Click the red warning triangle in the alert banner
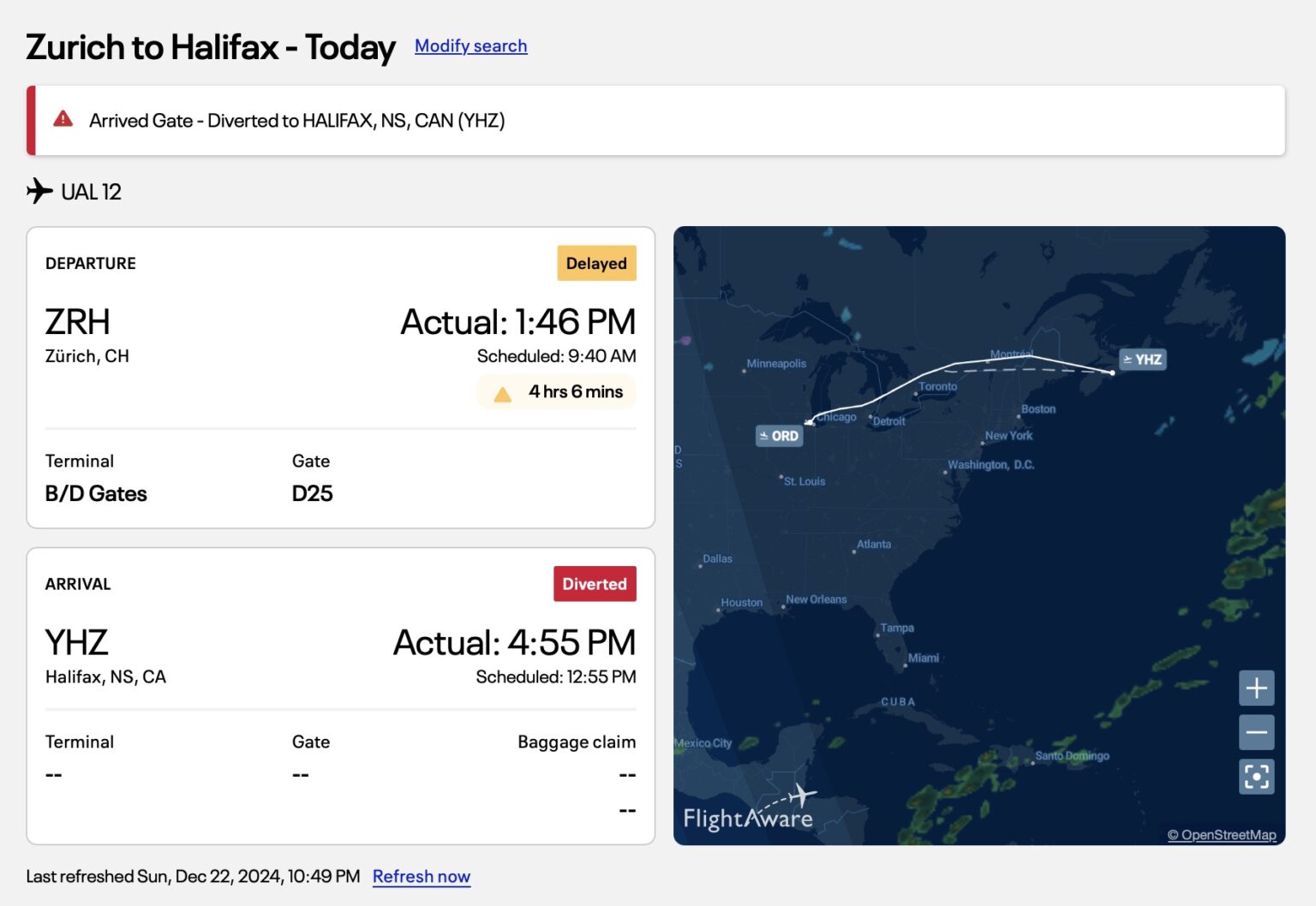This screenshot has height=906, width=1316. pos(63,120)
